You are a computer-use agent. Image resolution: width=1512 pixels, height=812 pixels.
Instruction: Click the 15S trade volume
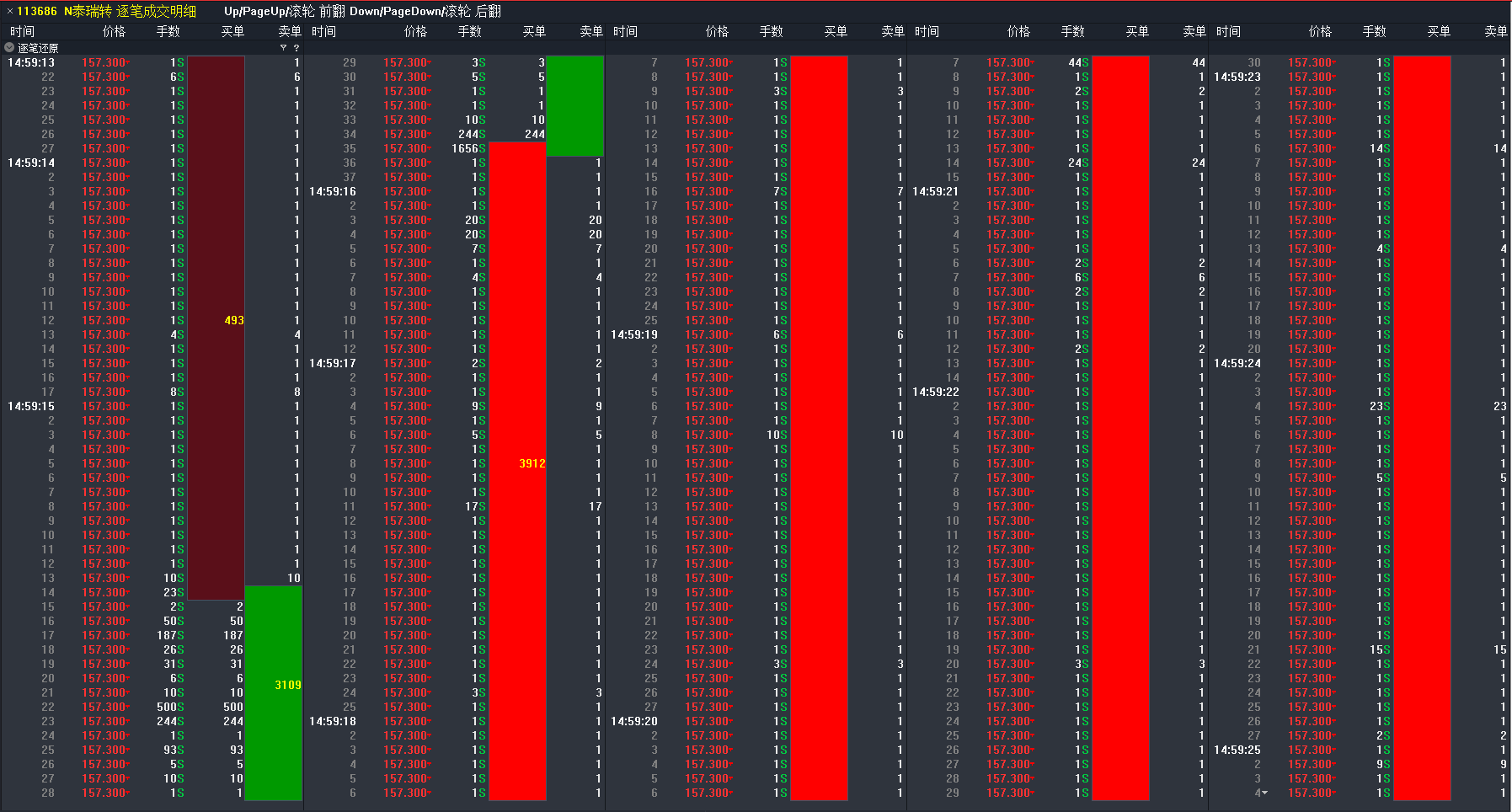(x=1380, y=649)
